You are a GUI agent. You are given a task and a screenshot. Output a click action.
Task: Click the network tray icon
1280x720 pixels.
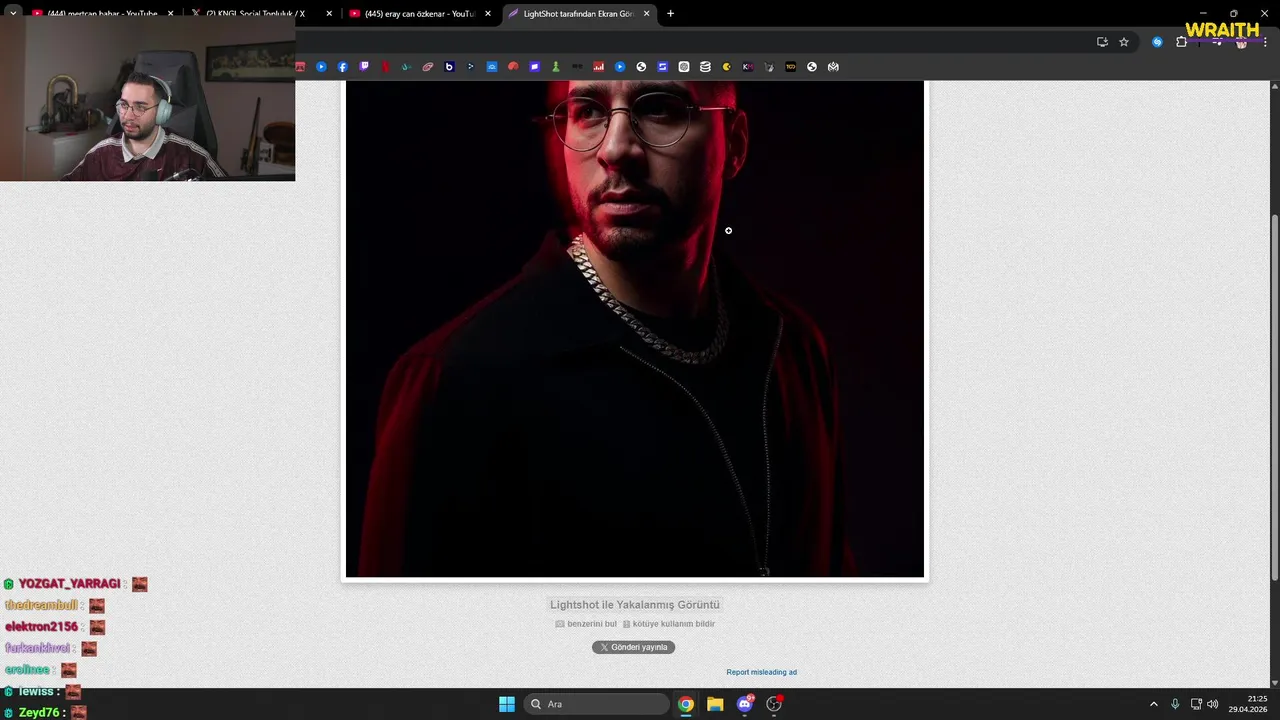pyautogui.click(x=1196, y=704)
